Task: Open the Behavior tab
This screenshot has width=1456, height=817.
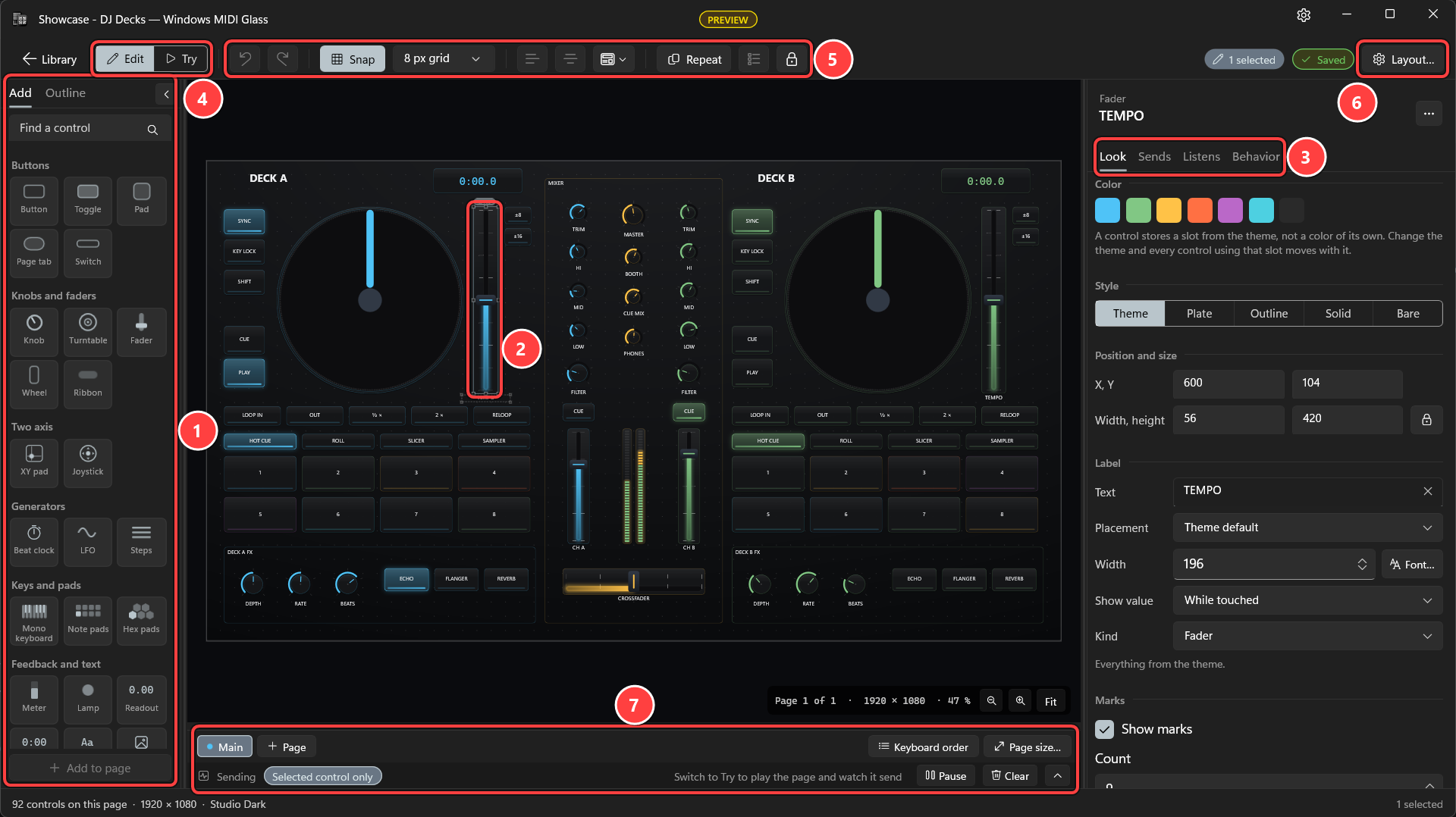Action: point(1256,157)
